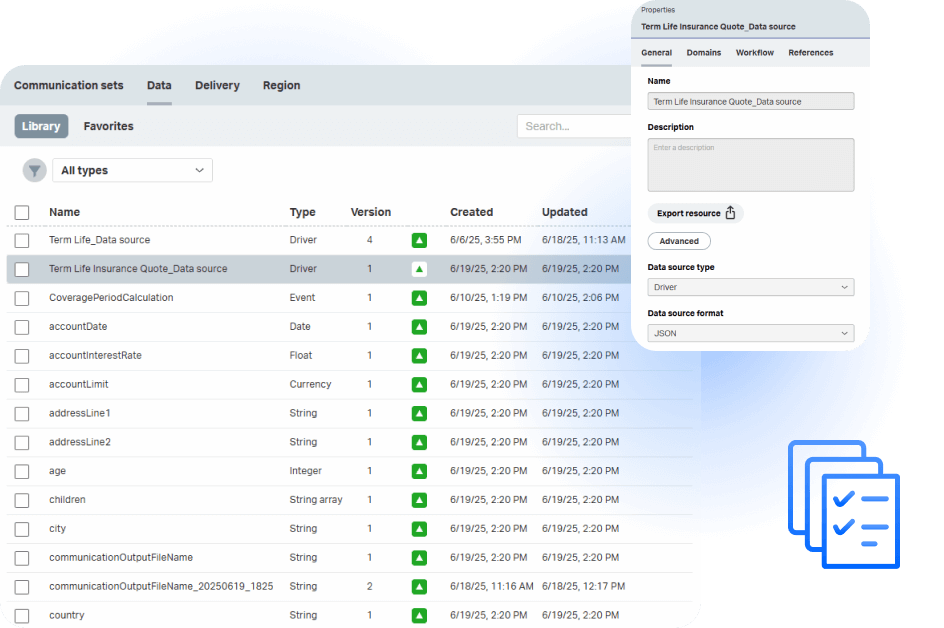Check the box beside addressLine1
Screen dimensions: 944x628
pyautogui.click(x=21, y=413)
